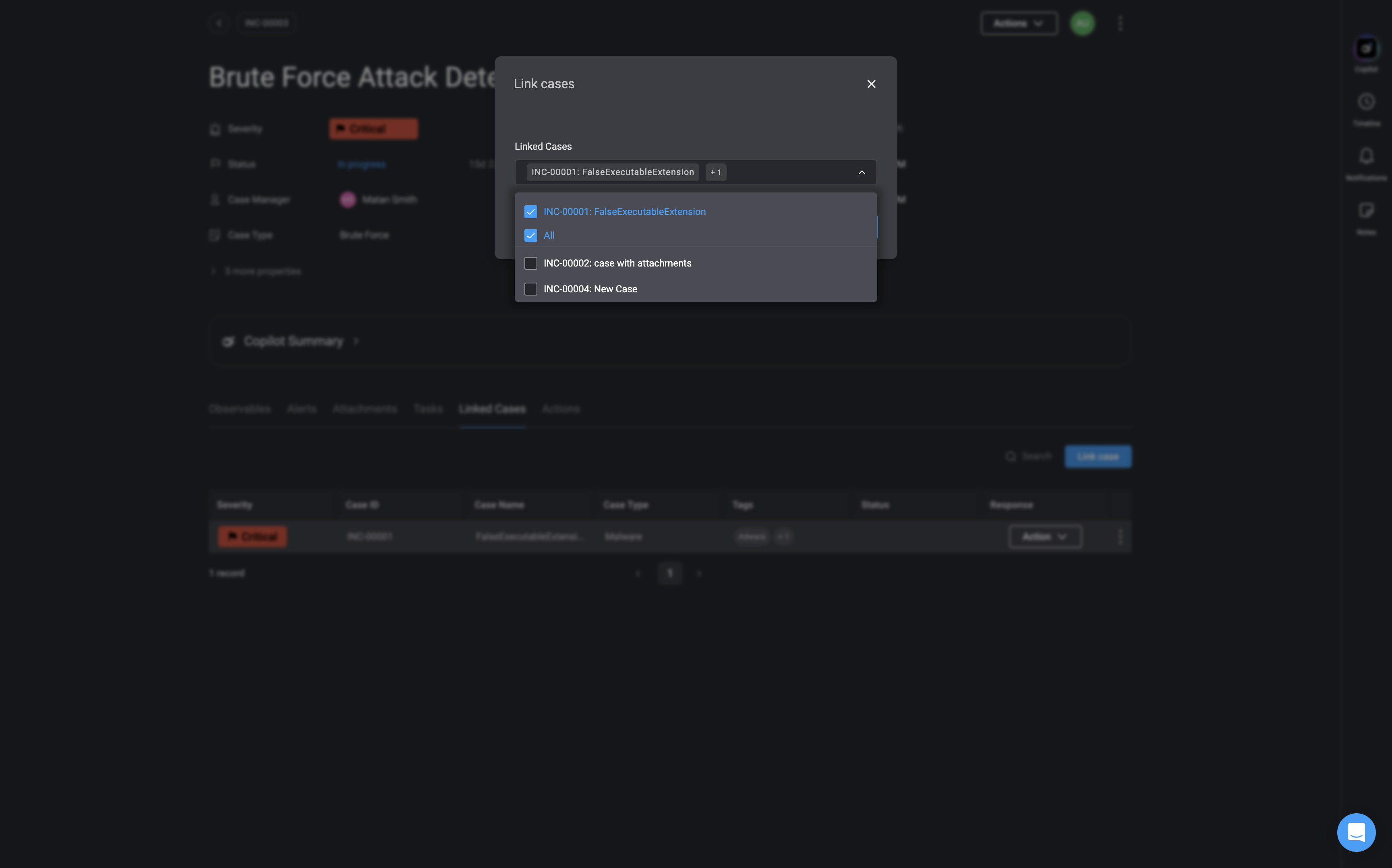Click the +1 selected cases chip
The width and height of the screenshot is (1392, 868).
(715, 172)
